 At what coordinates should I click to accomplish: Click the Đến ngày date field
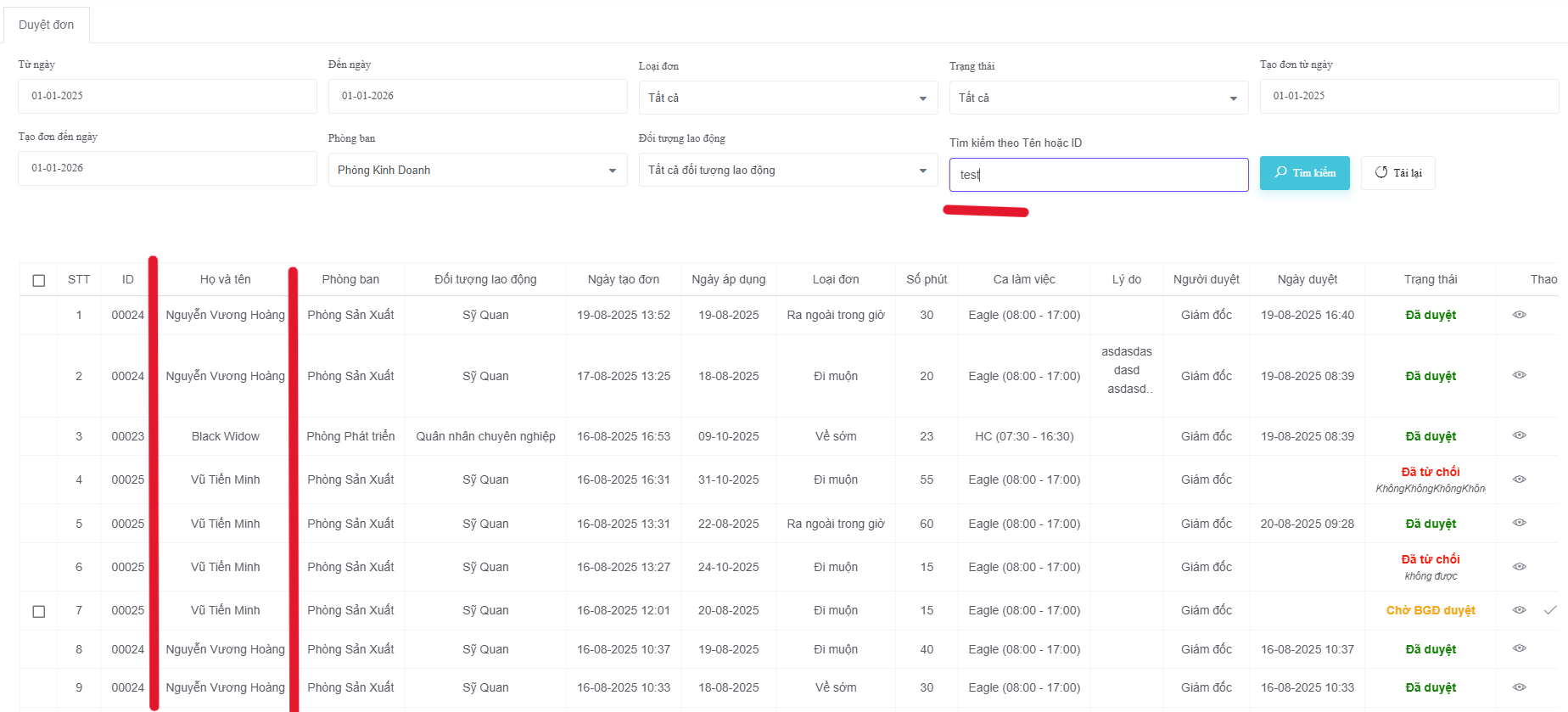click(x=477, y=96)
